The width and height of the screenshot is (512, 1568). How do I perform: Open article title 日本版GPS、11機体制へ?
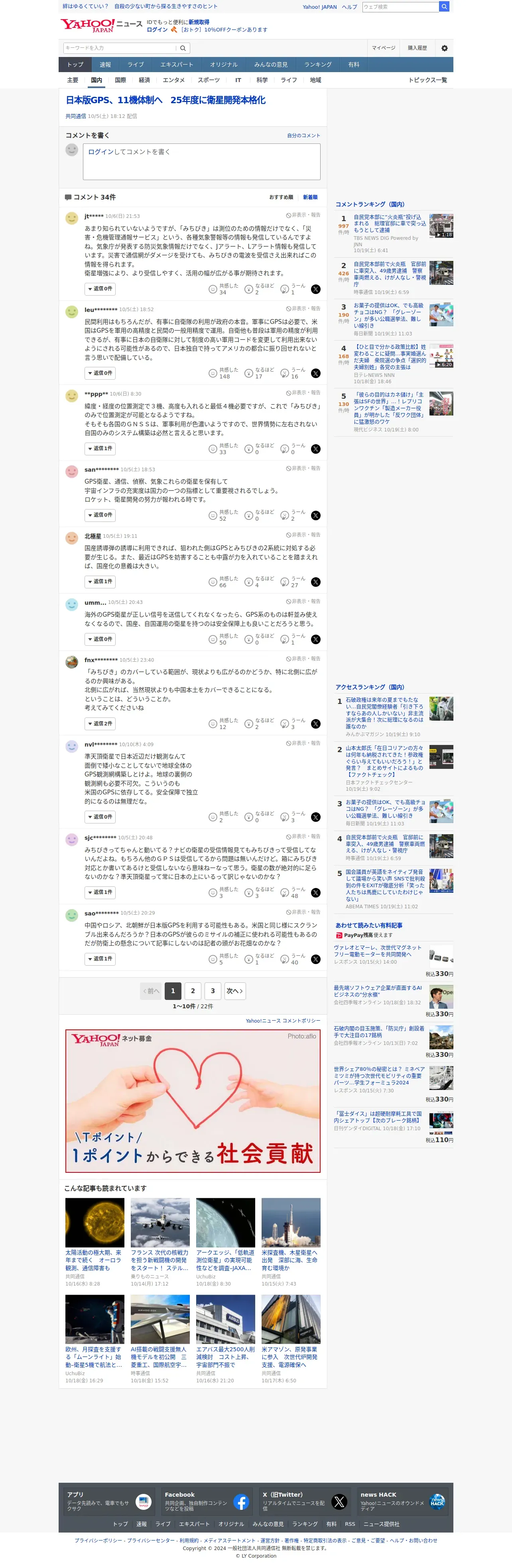click(166, 100)
